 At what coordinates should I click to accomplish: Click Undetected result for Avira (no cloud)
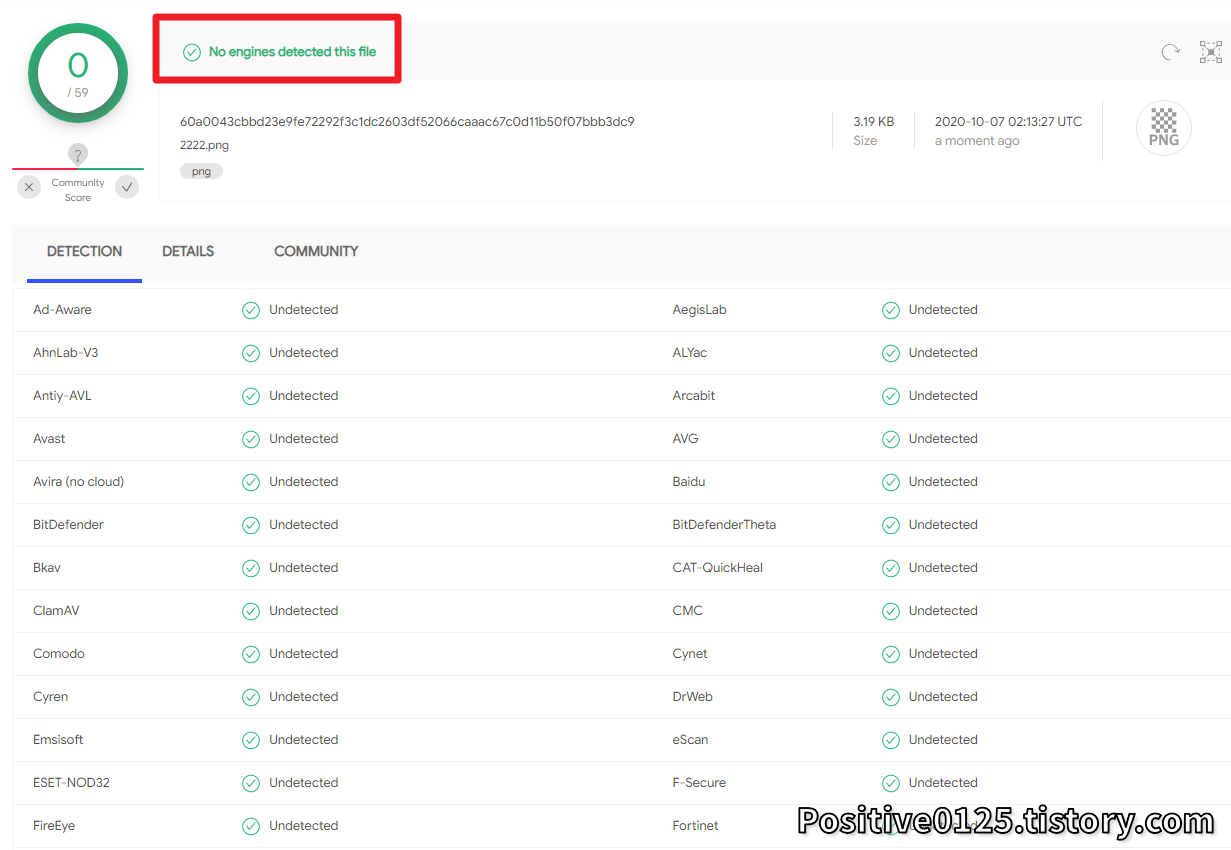pos(303,482)
